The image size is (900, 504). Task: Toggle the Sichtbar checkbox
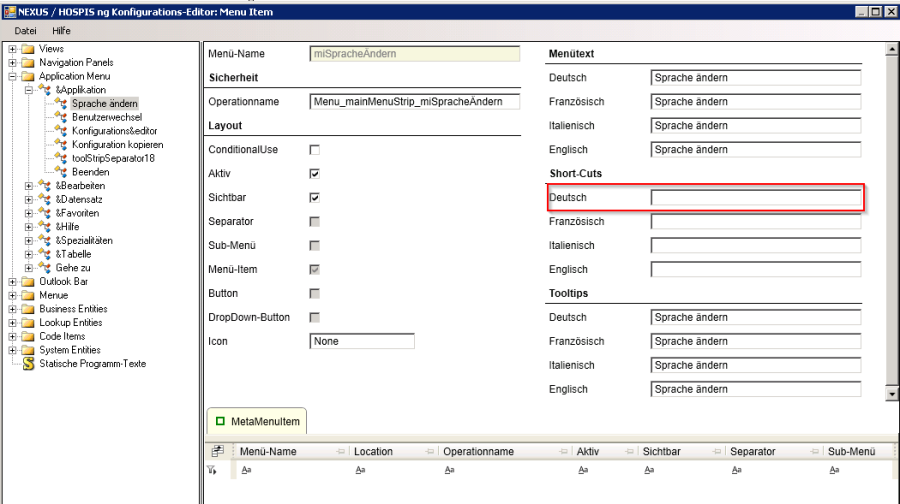pos(314,198)
